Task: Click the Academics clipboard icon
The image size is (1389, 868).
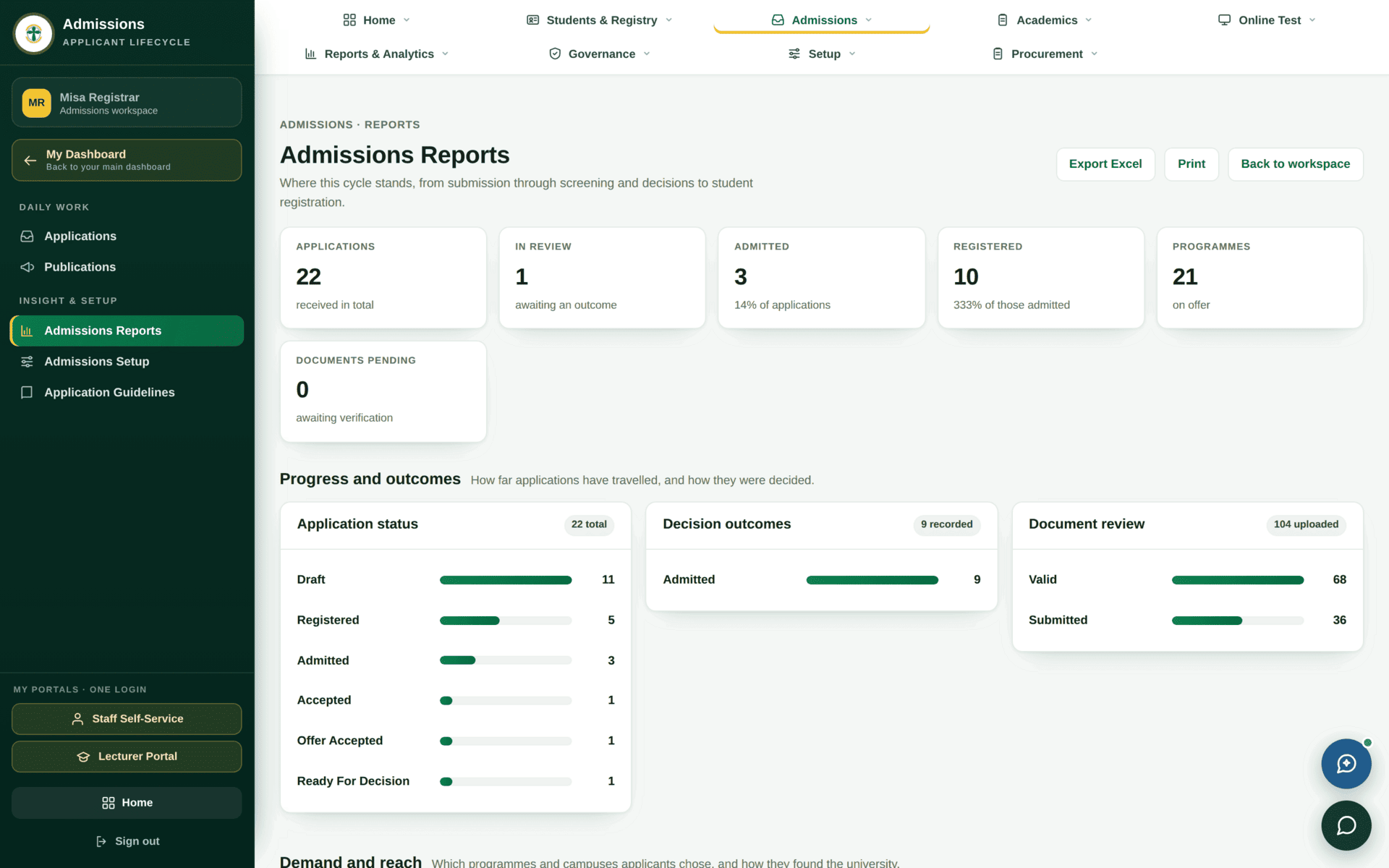Action: pyautogui.click(x=1003, y=20)
